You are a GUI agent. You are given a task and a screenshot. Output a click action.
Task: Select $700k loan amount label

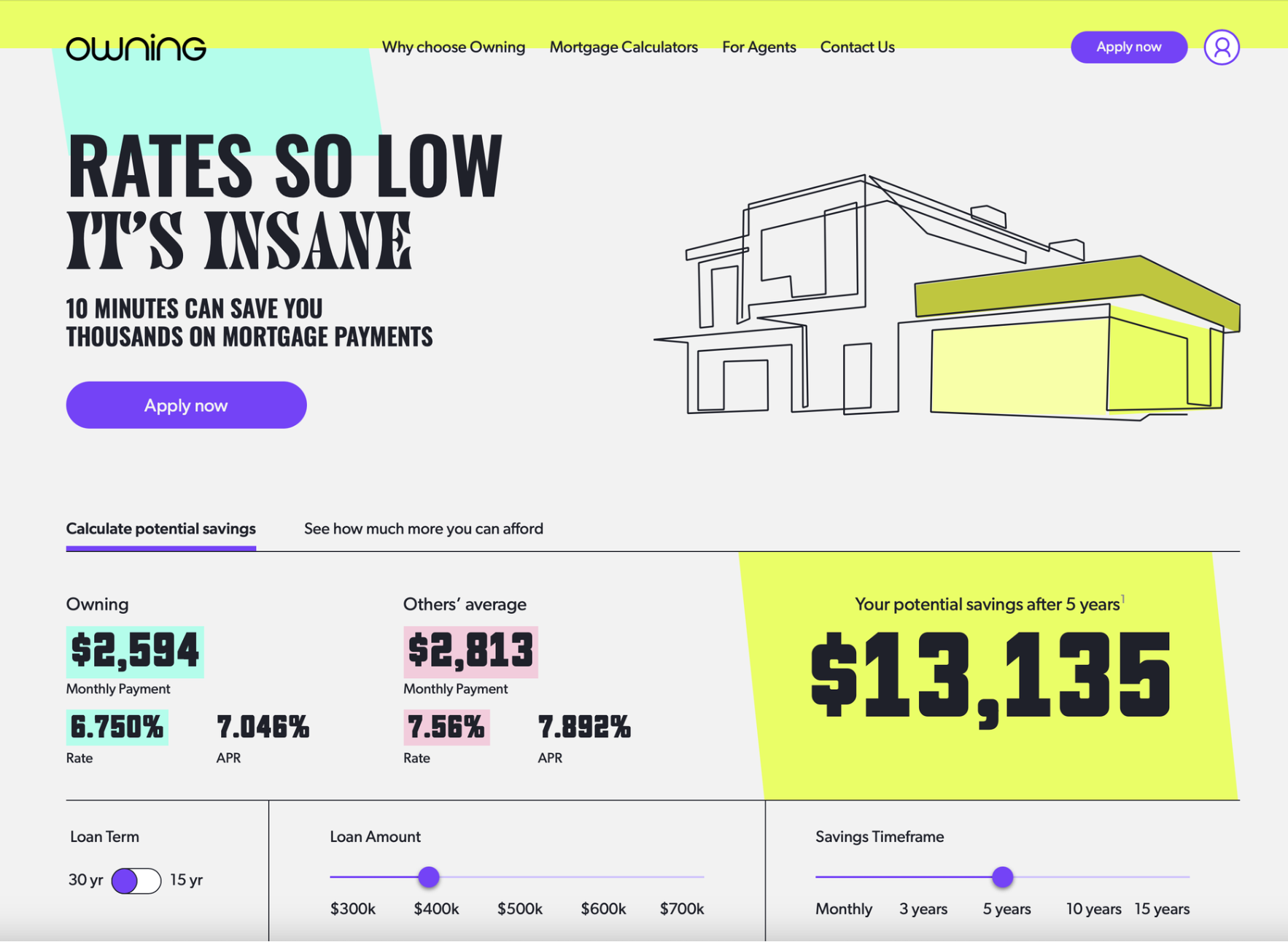682,909
